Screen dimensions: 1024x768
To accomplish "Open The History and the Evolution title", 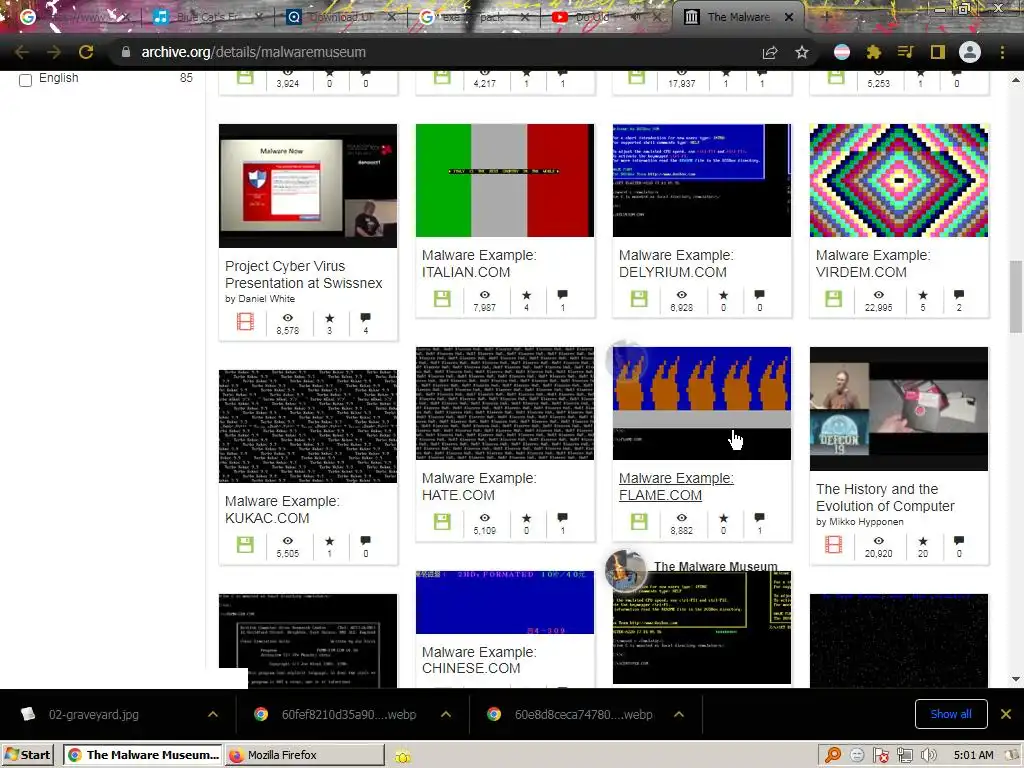I will (x=885, y=498).
